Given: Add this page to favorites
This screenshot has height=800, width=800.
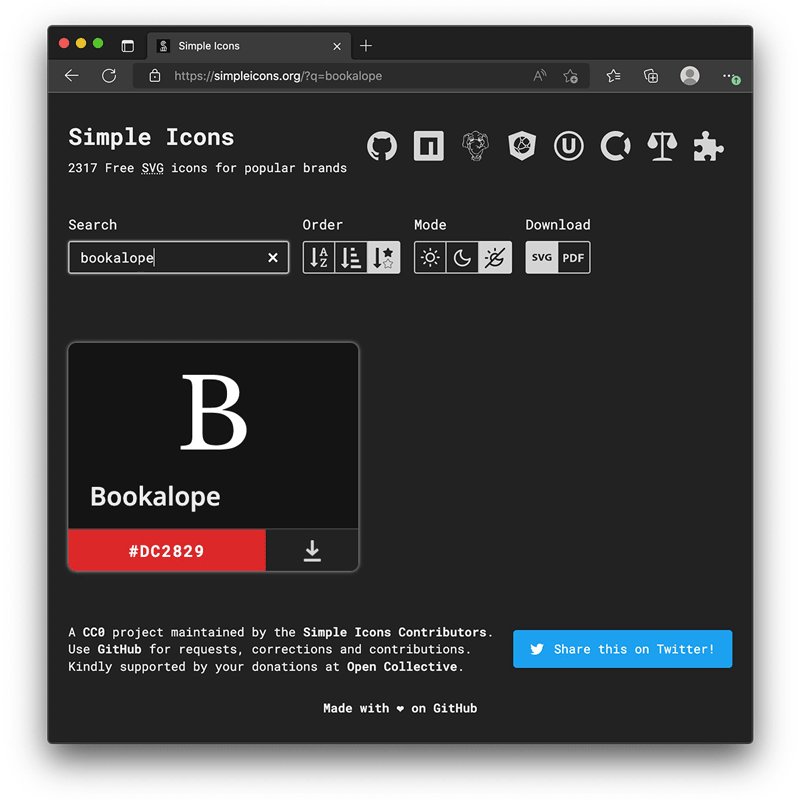Looking at the screenshot, I should click(x=570, y=76).
